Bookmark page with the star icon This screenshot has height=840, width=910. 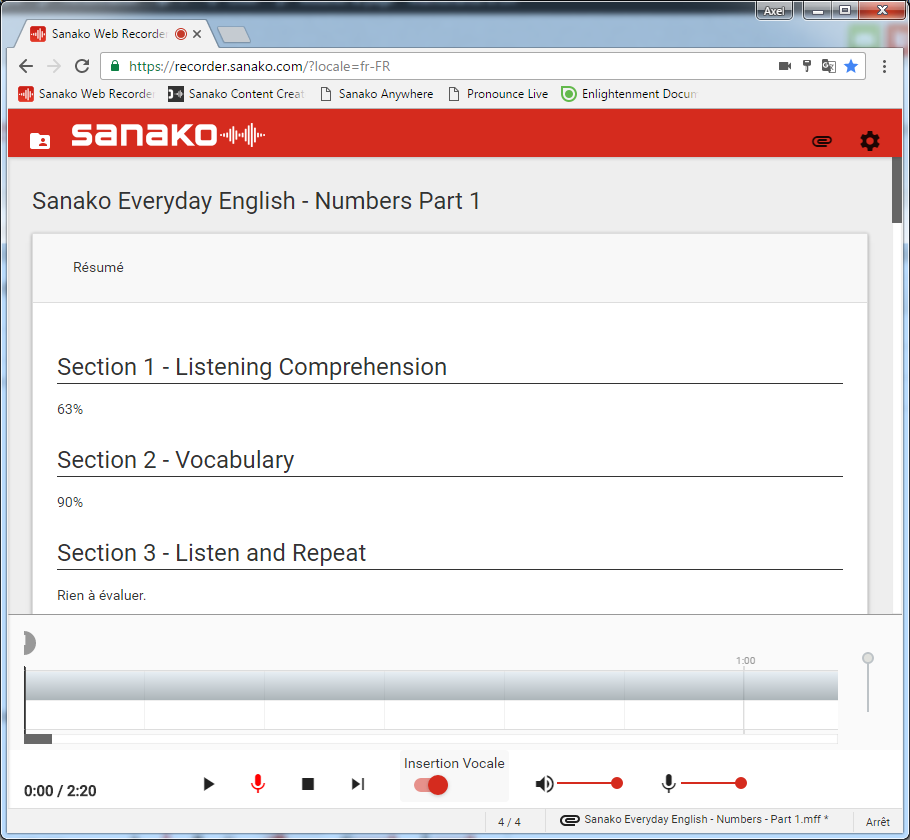click(851, 66)
